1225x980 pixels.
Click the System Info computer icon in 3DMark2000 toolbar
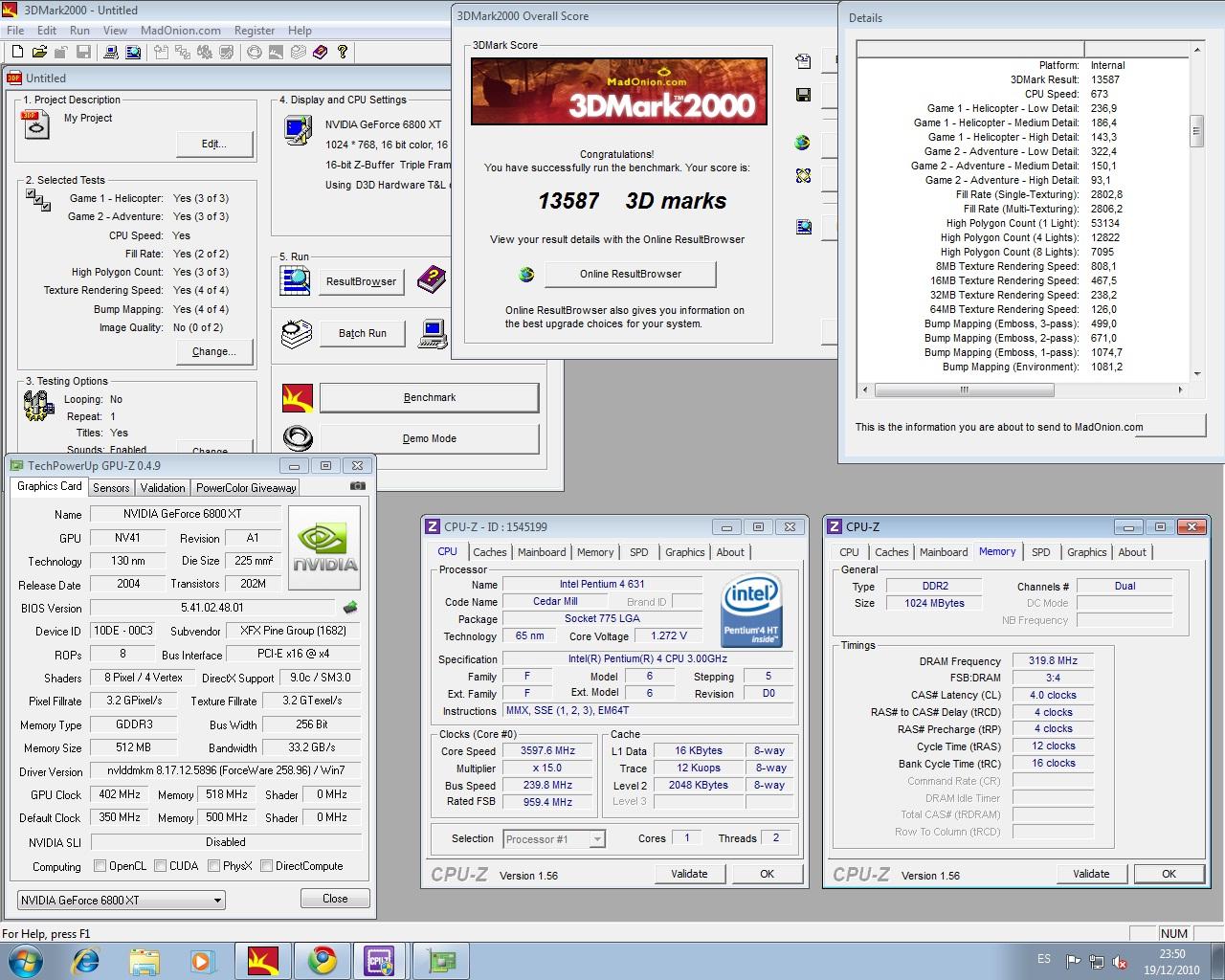pyautogui.click(x=110, y=52)
